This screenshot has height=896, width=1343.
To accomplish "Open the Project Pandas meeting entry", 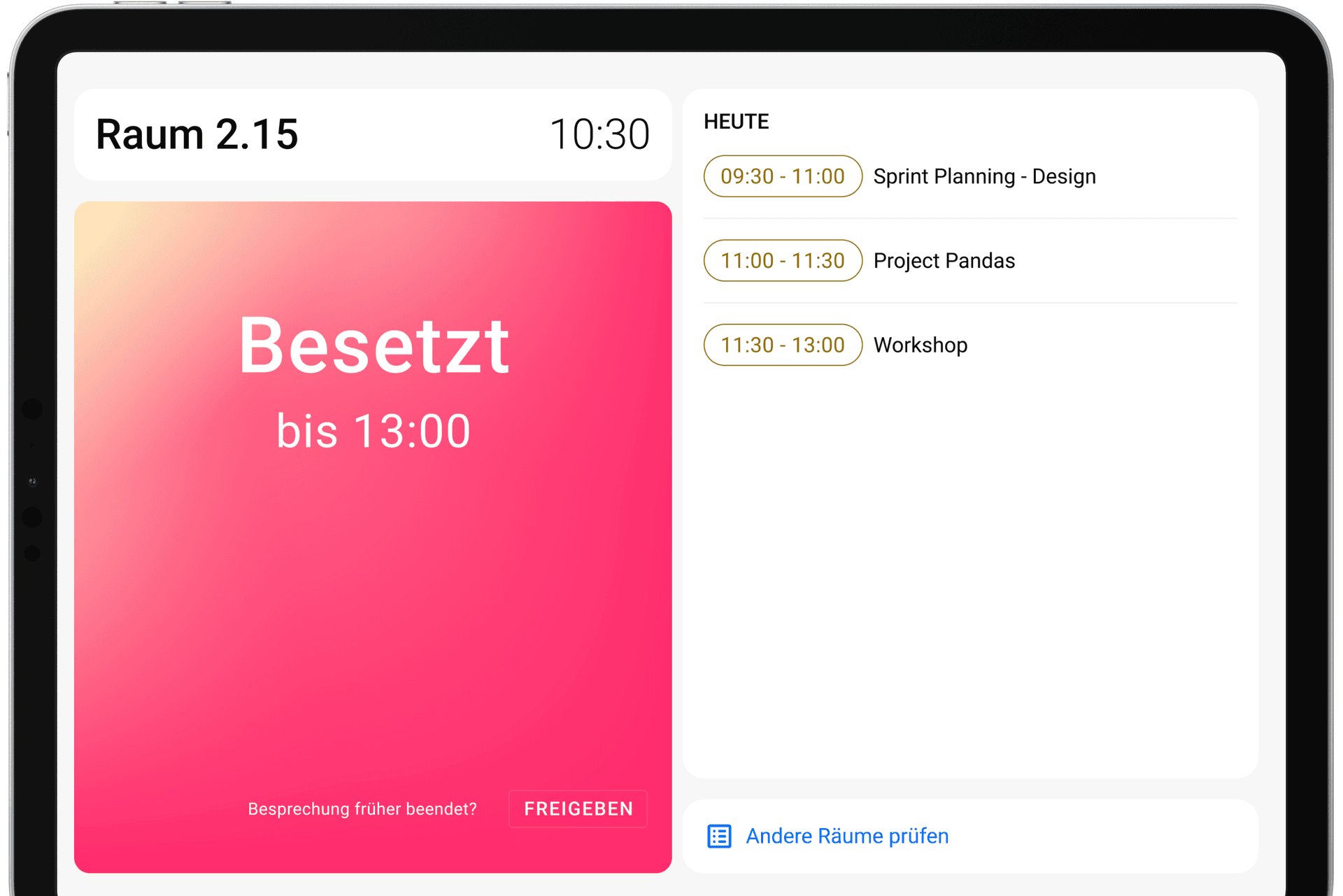I will [944, 261].
